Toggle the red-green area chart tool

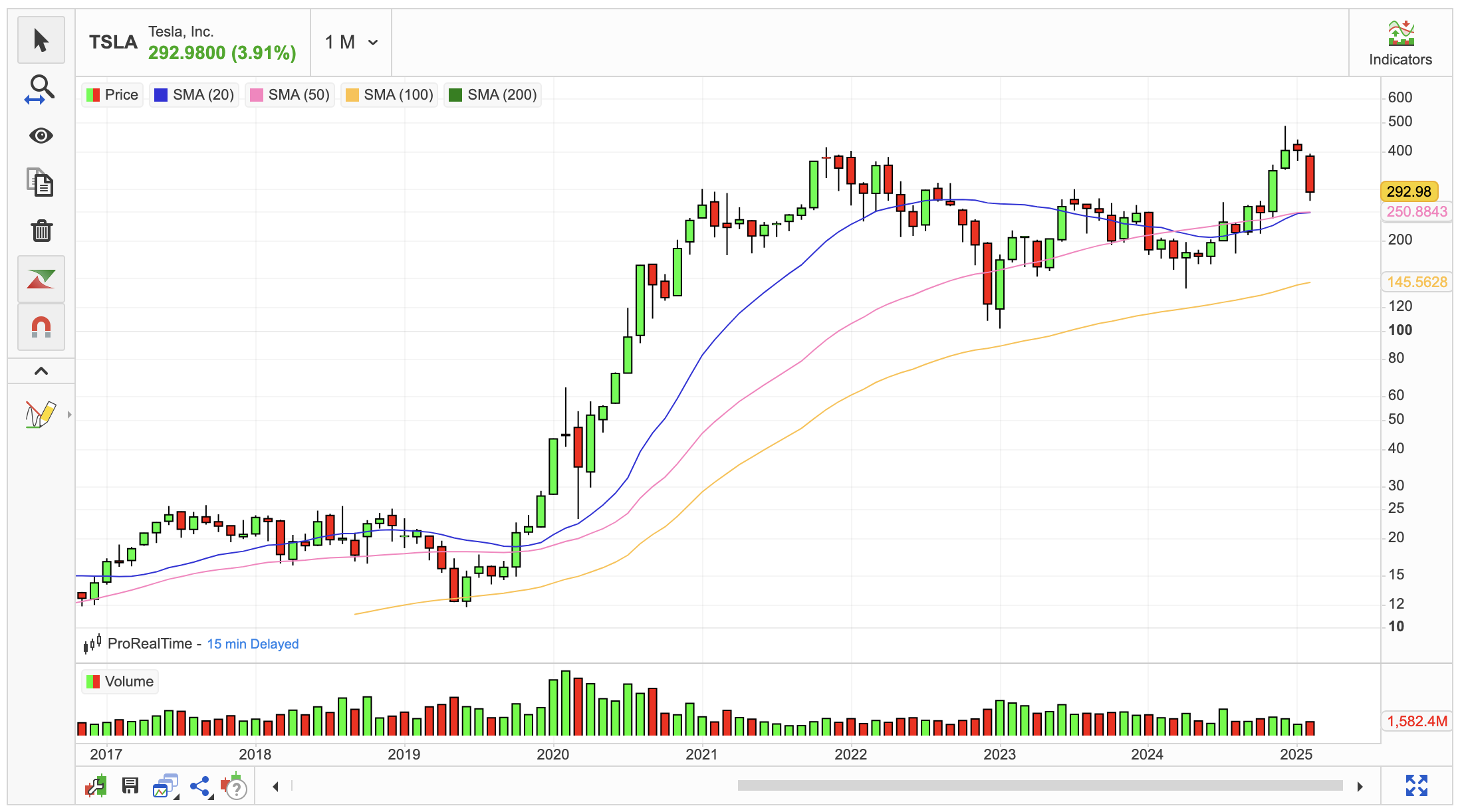41,279
